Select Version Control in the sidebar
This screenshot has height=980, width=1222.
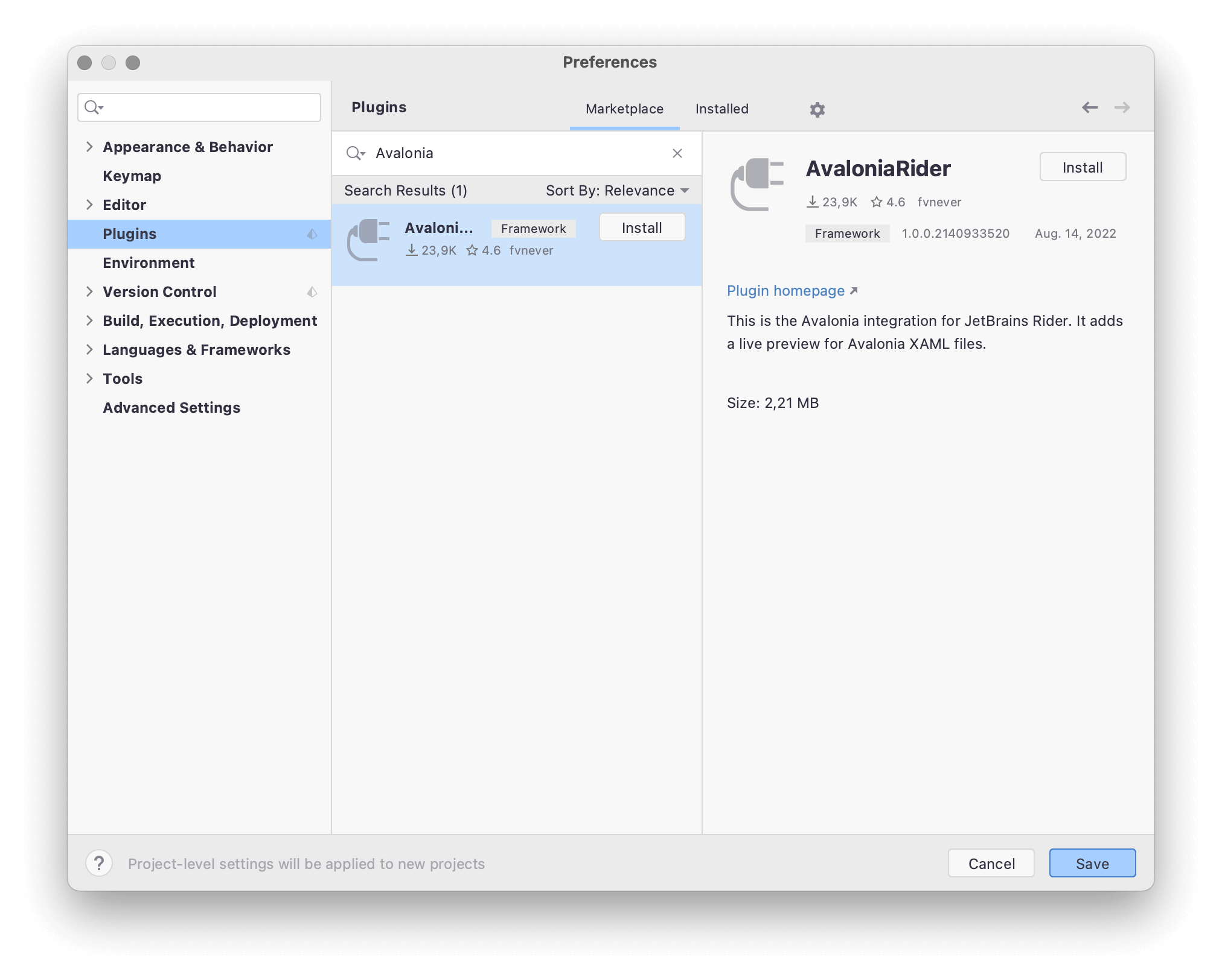160,291
